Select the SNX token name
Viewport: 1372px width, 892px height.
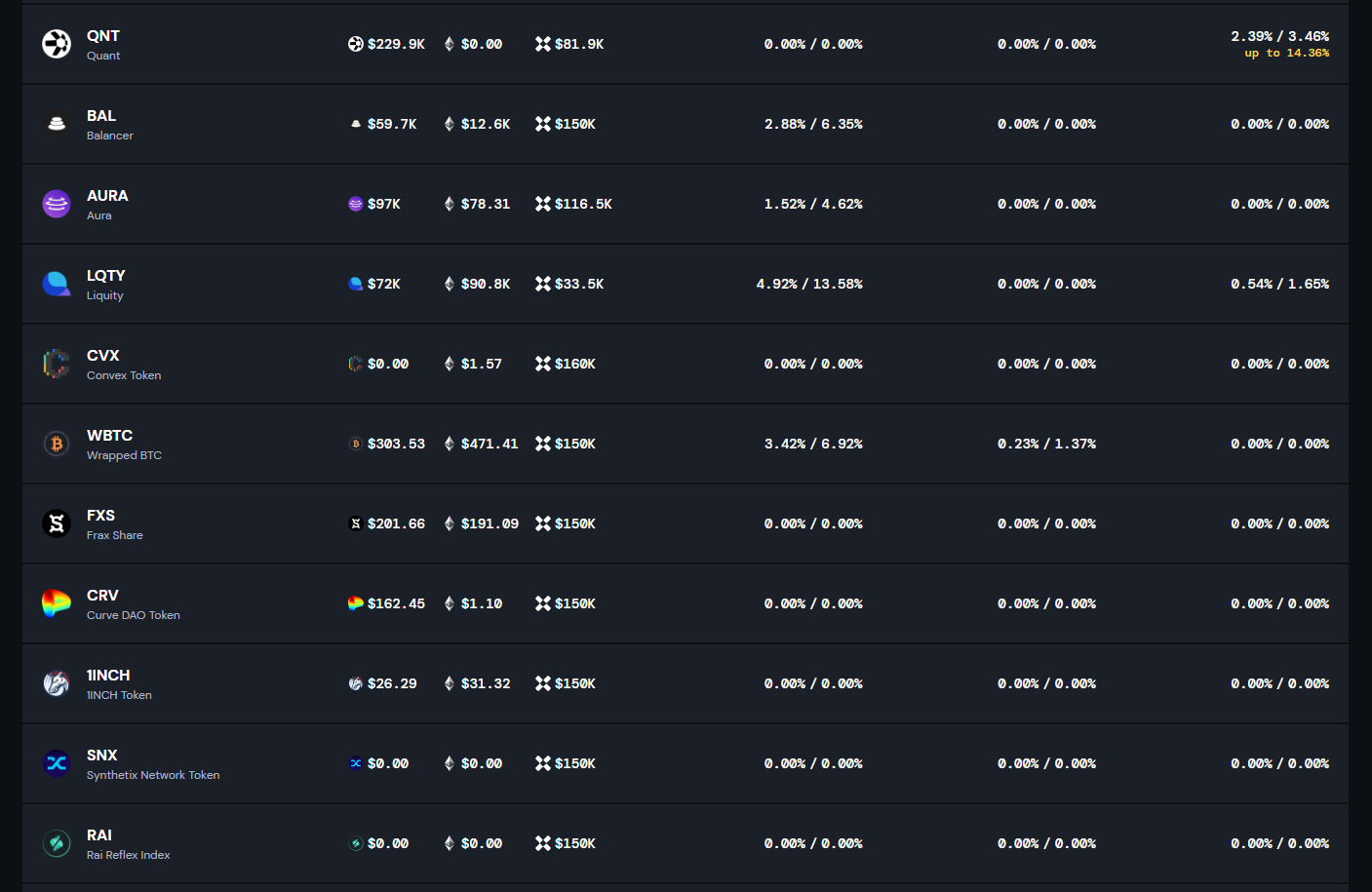click(102, 756)
